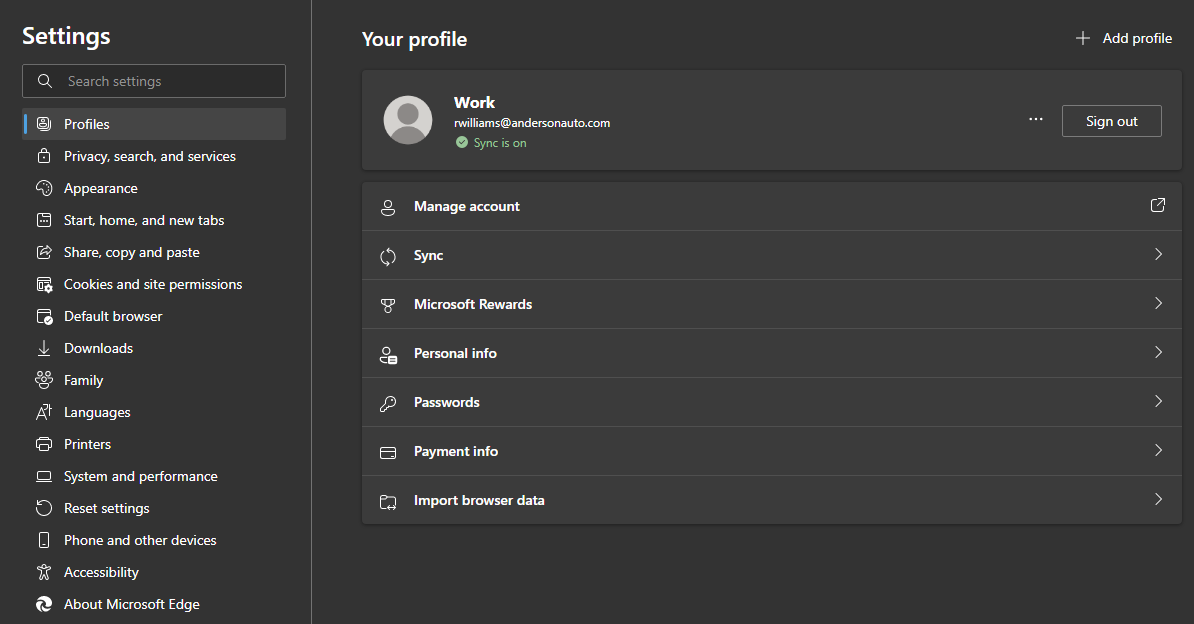This screenshot has height=624, width=1194.
Task: Click the Cookies and site permissions icon
Action: [44, 284]
